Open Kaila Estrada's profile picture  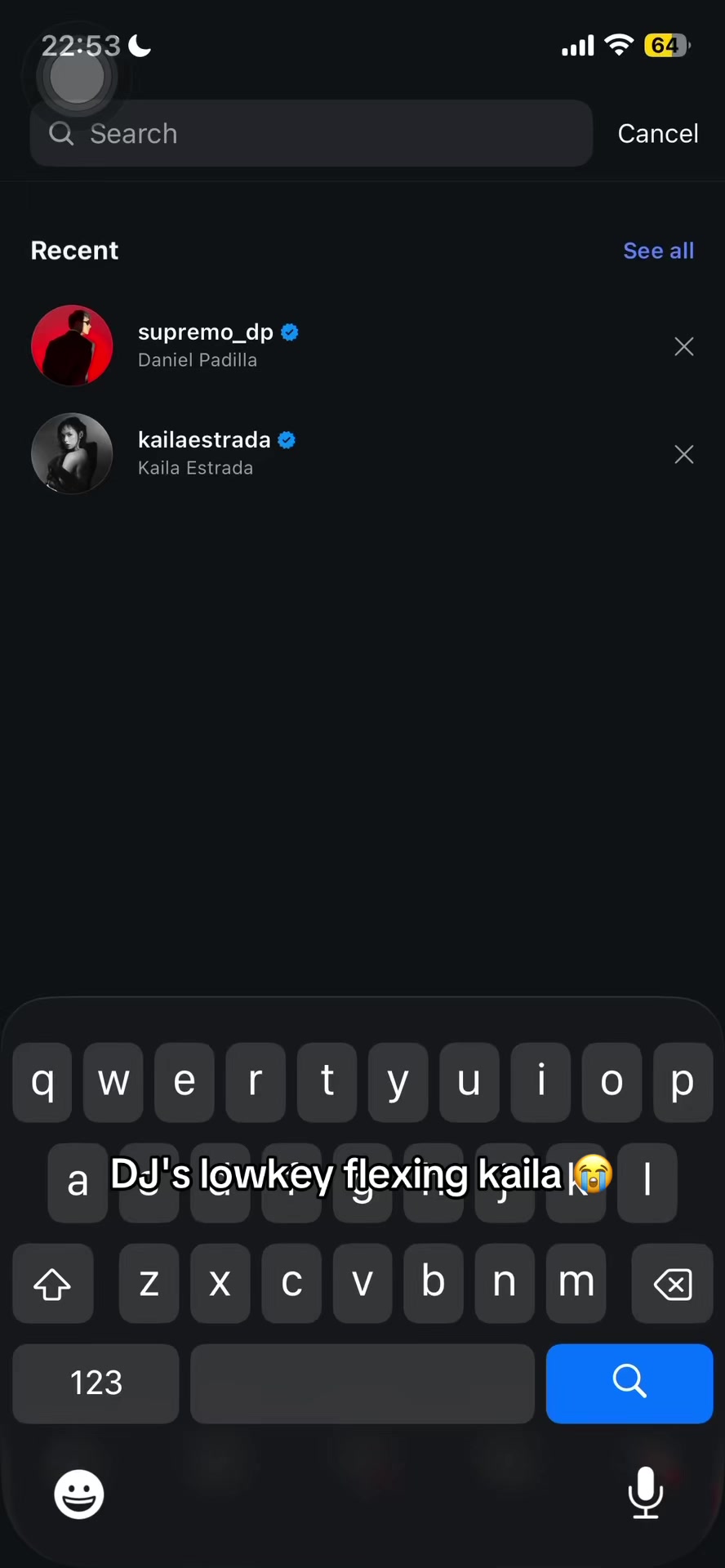click(72, 453)
